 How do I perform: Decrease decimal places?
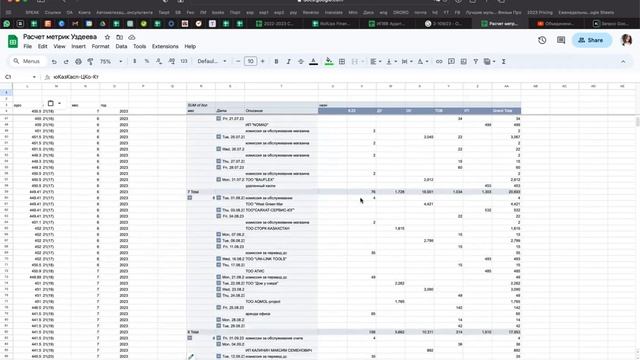tap(159, 61)
